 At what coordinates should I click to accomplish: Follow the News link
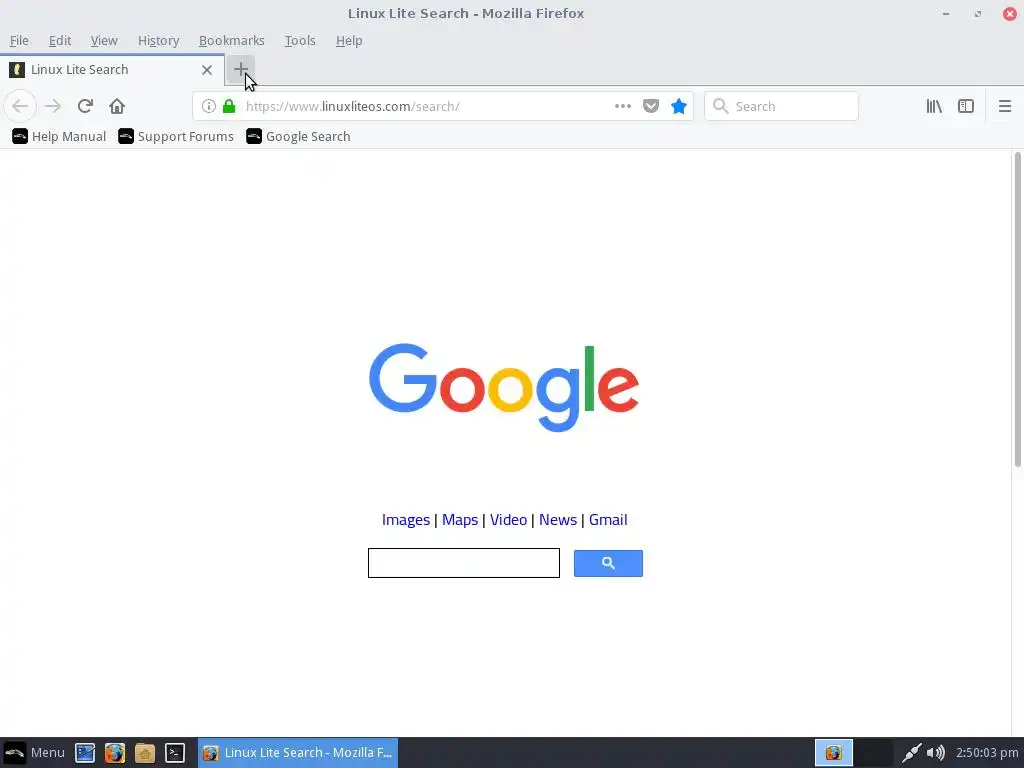click(558, 519)
